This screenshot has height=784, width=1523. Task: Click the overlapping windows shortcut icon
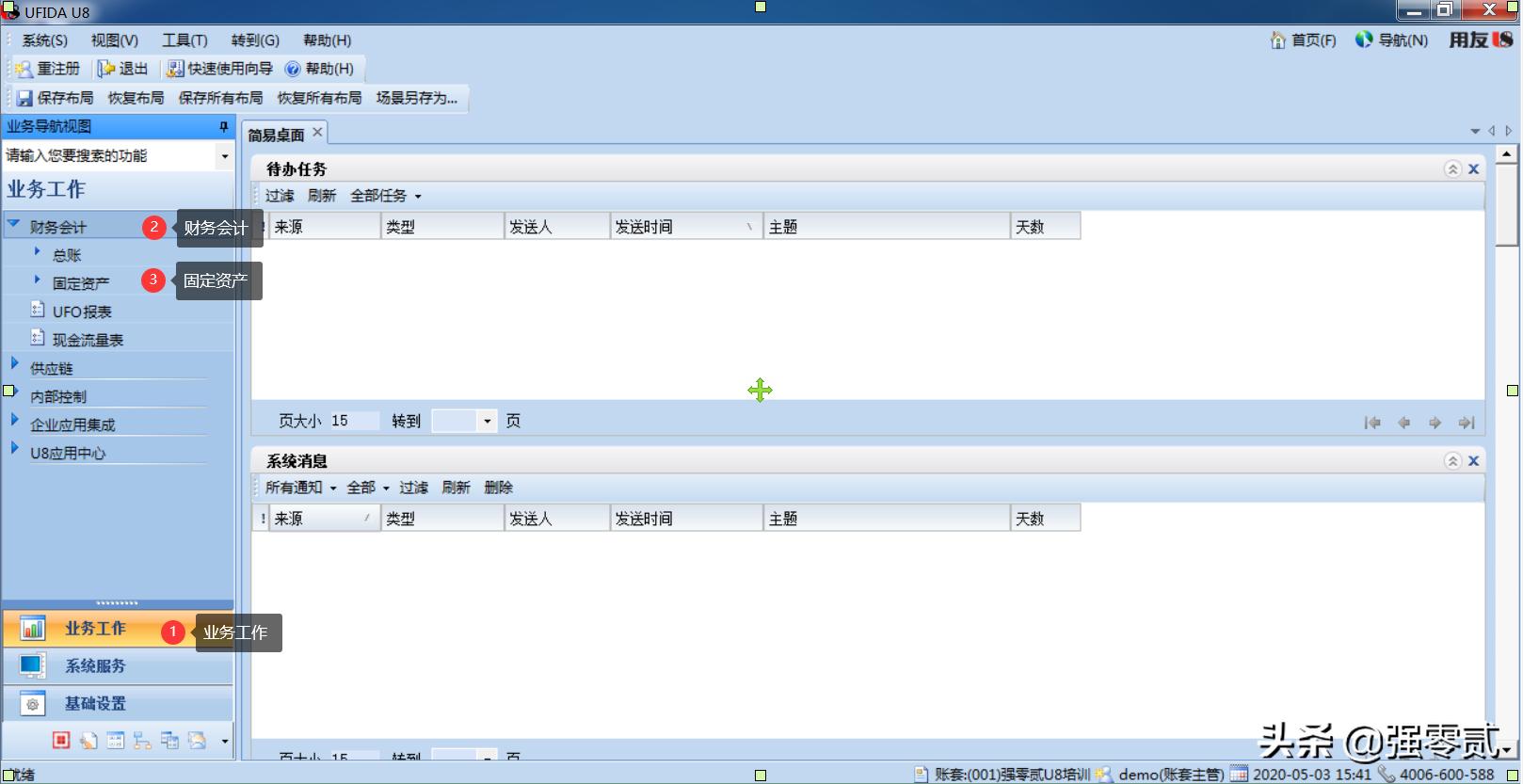coord(169,741)
